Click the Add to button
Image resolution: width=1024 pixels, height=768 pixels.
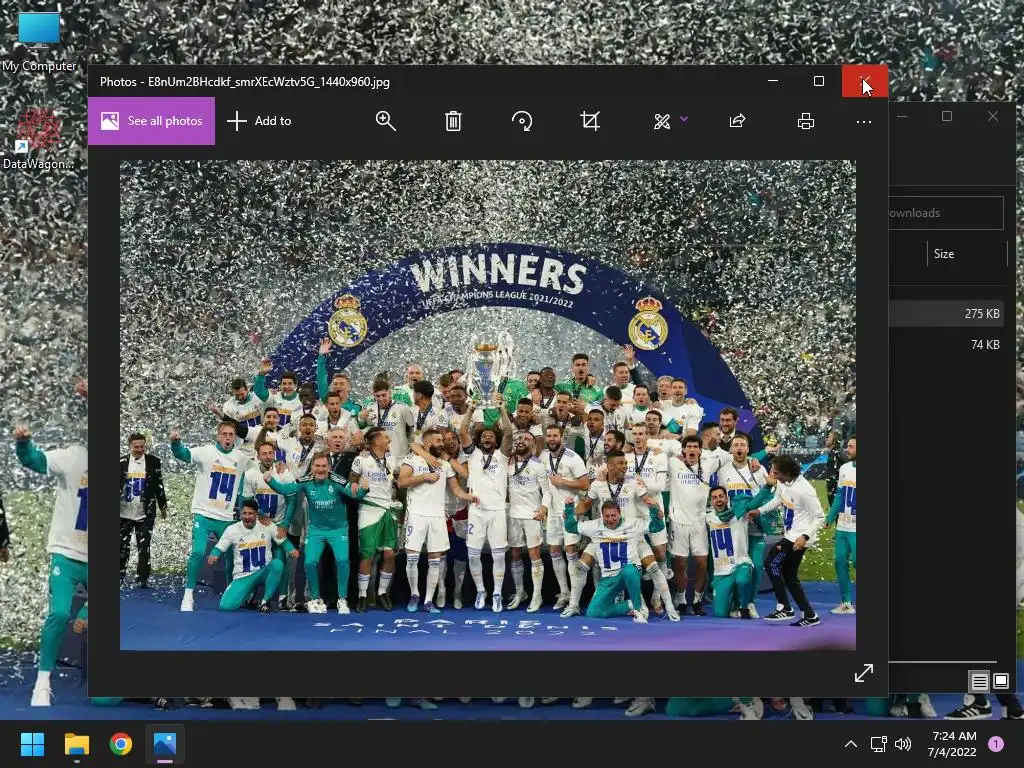coord(259,121)
